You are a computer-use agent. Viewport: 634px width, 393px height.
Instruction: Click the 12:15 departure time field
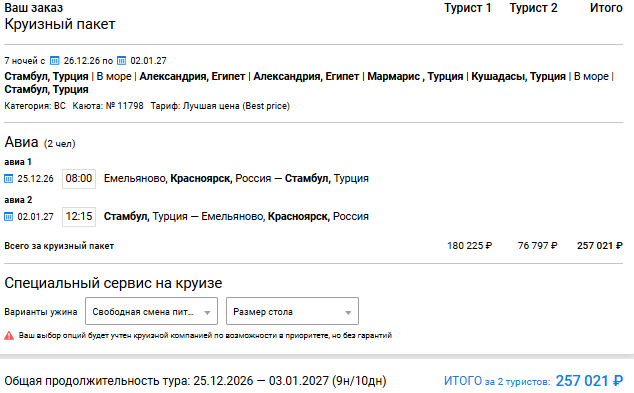79,216
